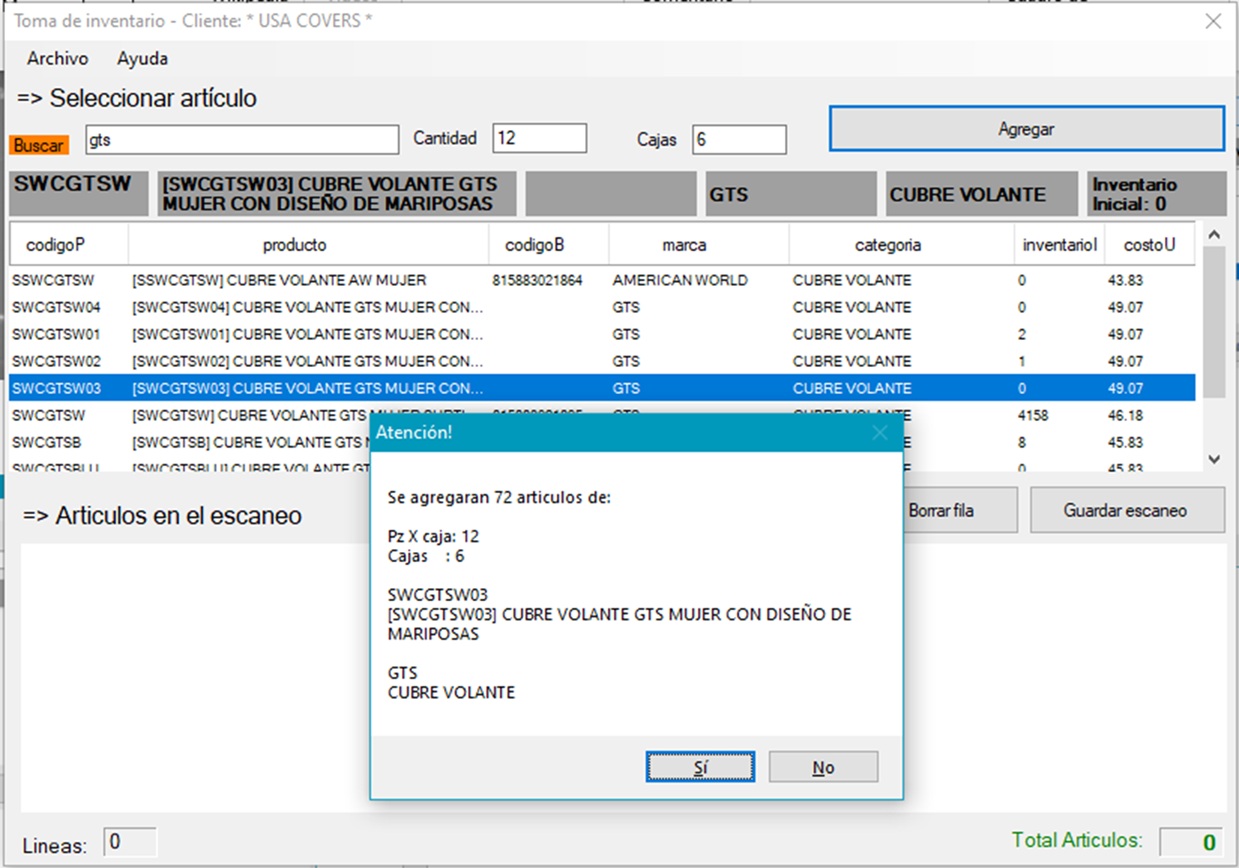The width and height of the screenshot is (1239, 868).
Task: Sort by categoria column header
Action: (x=887, y=245)
